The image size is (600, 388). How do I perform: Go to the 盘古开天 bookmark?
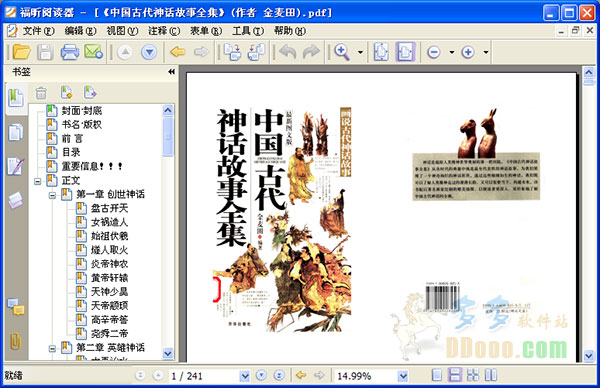coord(109,209)
